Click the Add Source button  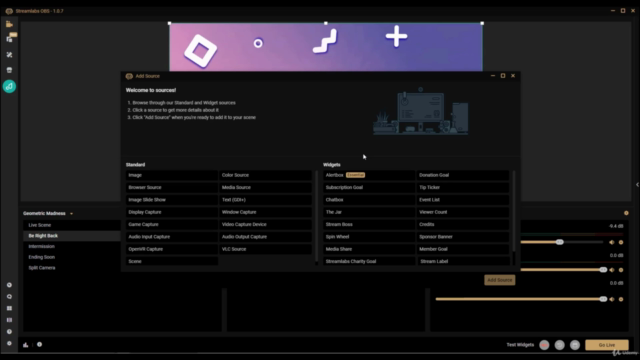(x=500, y=280)
